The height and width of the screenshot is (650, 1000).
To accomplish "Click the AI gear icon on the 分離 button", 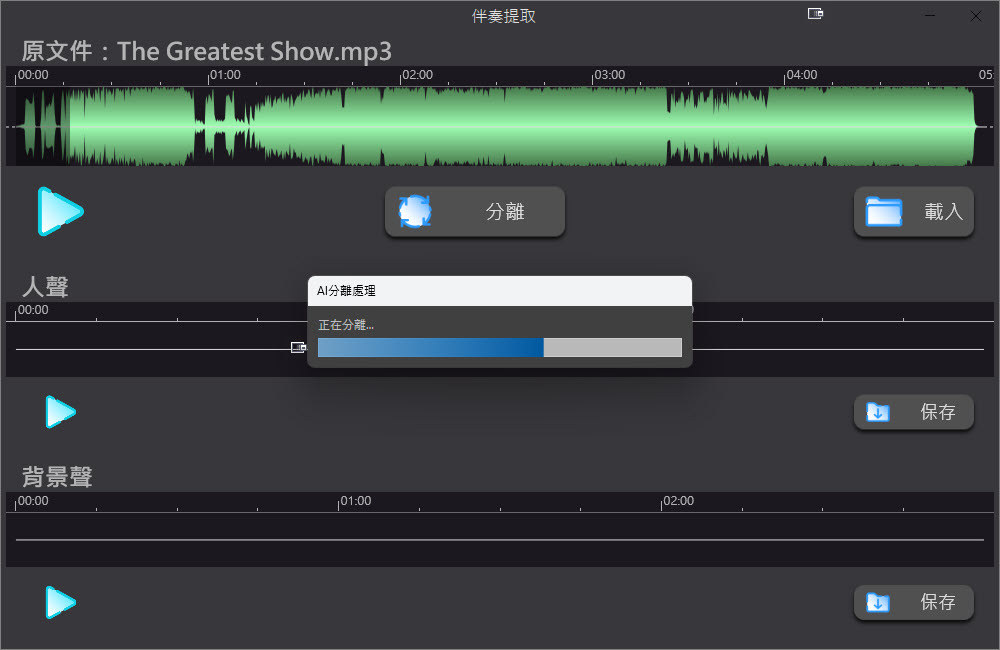I will (415, 211).
